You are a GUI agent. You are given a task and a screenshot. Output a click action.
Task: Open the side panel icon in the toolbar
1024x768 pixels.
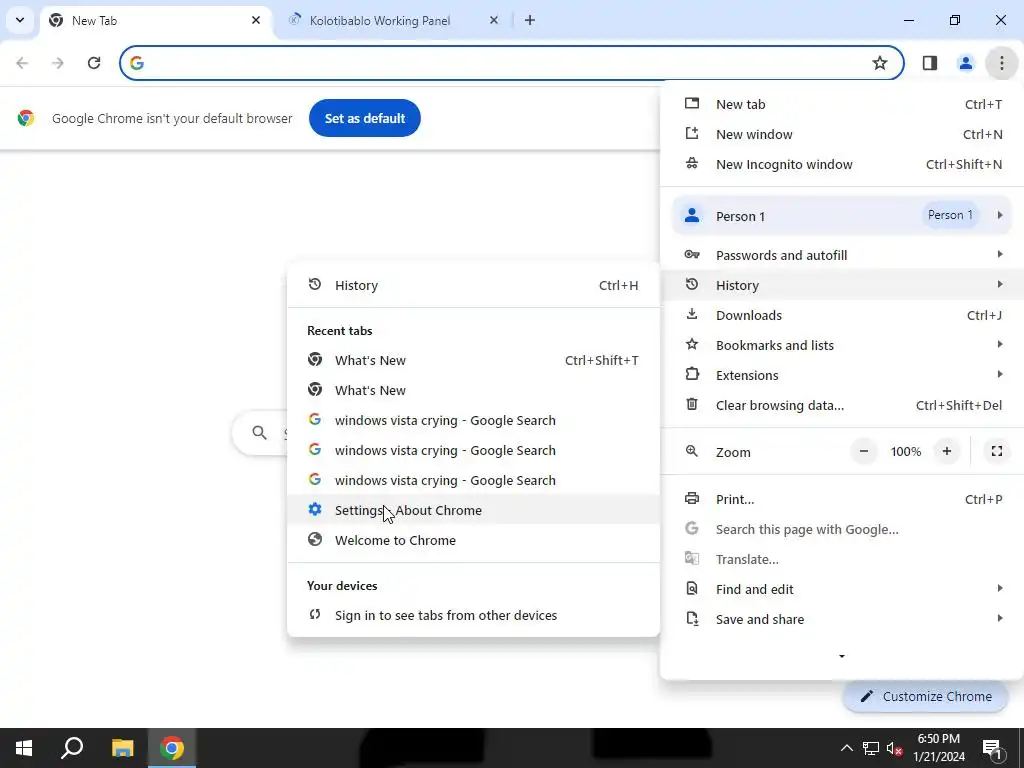929,63
